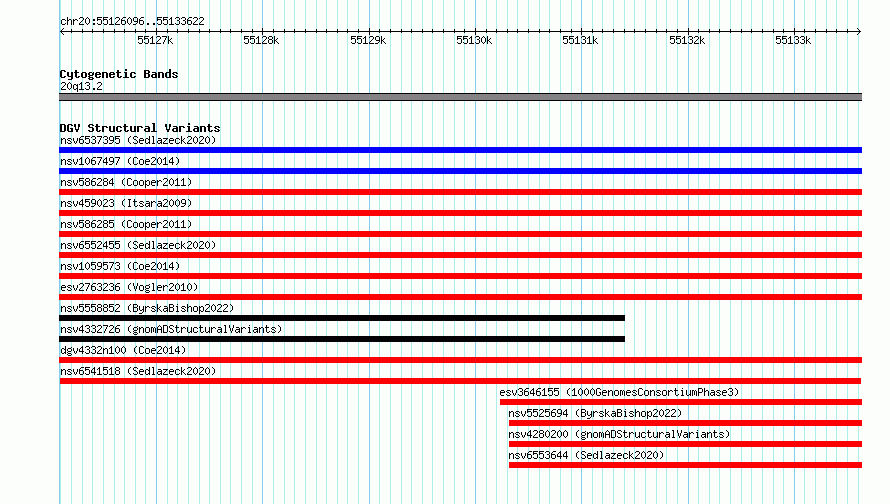Open the nsv586284 (Cooper2011) variant label
The image size is (890, 504).
pos(126,182)
